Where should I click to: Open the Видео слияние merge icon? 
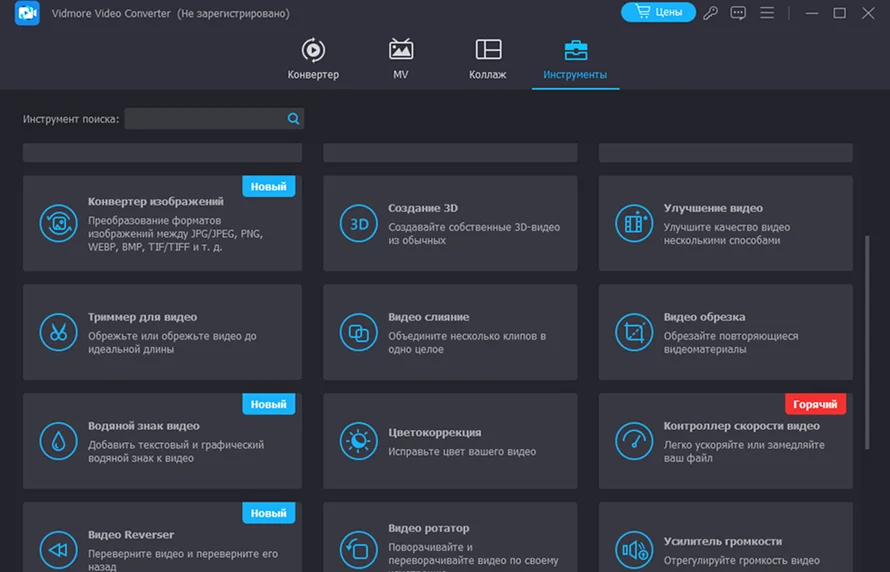click(358, 333)
